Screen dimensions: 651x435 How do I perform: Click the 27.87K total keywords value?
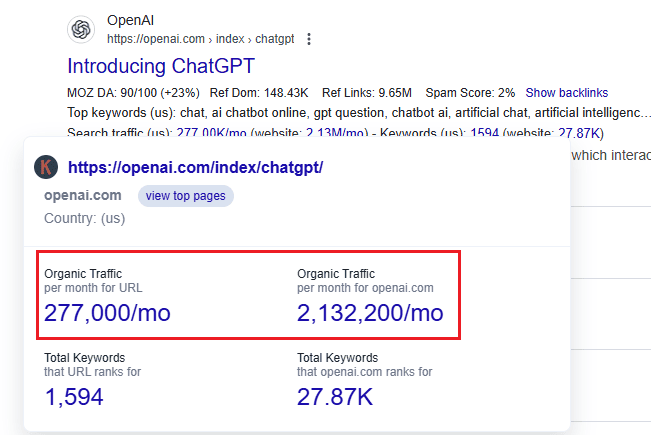335,397
